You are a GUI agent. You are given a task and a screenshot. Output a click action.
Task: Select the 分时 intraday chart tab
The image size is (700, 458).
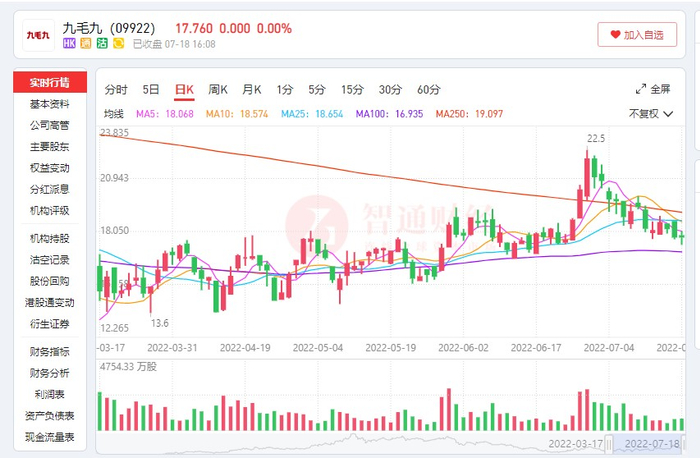tap(116, 89)
